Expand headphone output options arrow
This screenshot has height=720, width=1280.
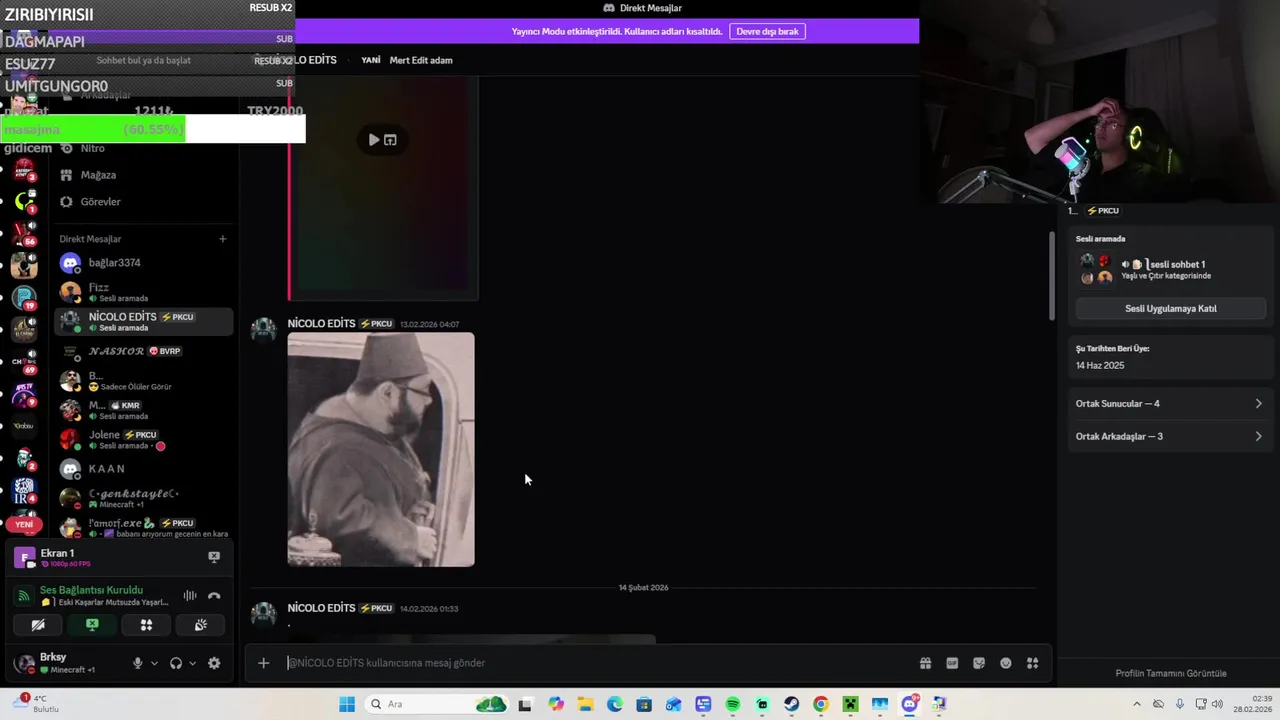coord(192,663)
